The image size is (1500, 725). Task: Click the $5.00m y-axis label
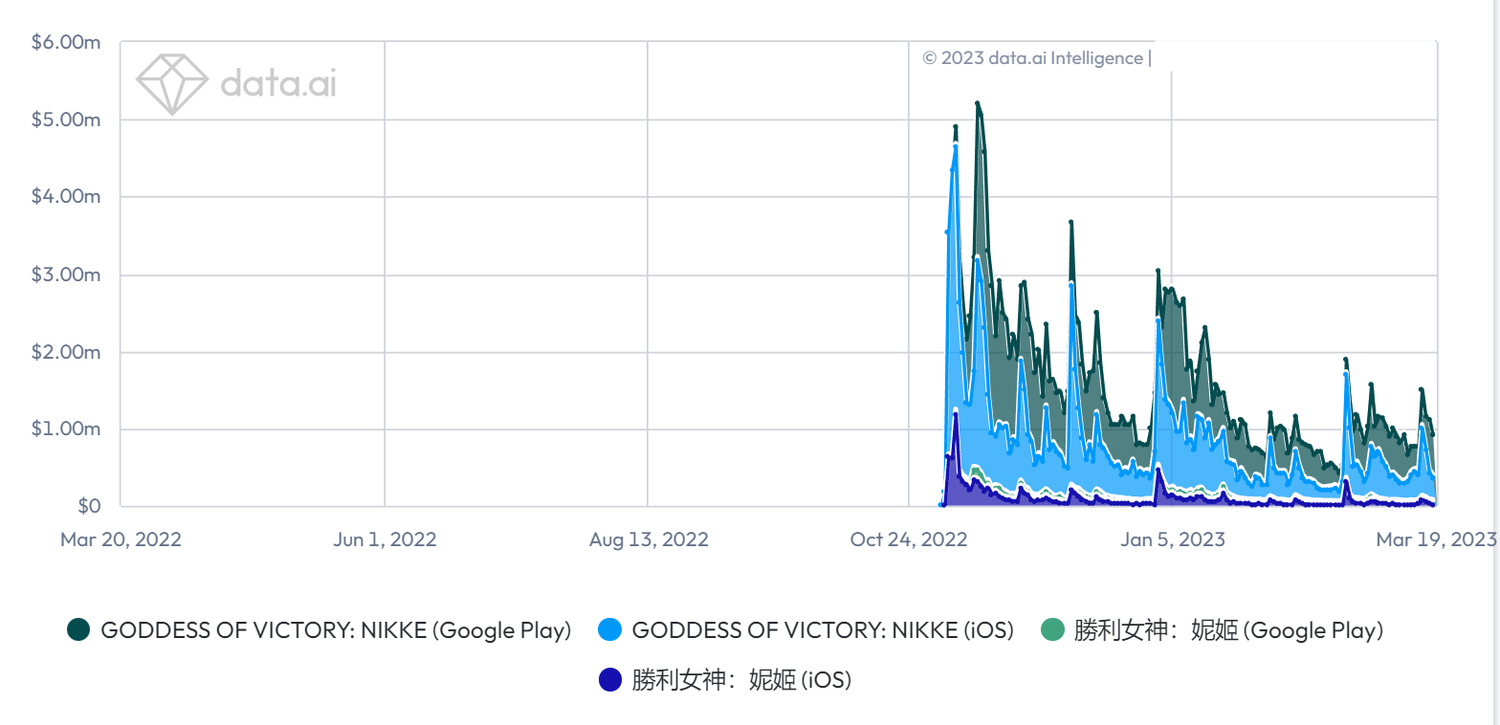coord(65,119)
